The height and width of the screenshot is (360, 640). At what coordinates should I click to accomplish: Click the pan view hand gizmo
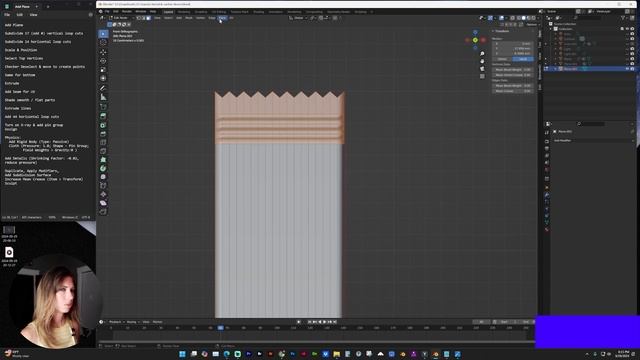pos(482,61)
